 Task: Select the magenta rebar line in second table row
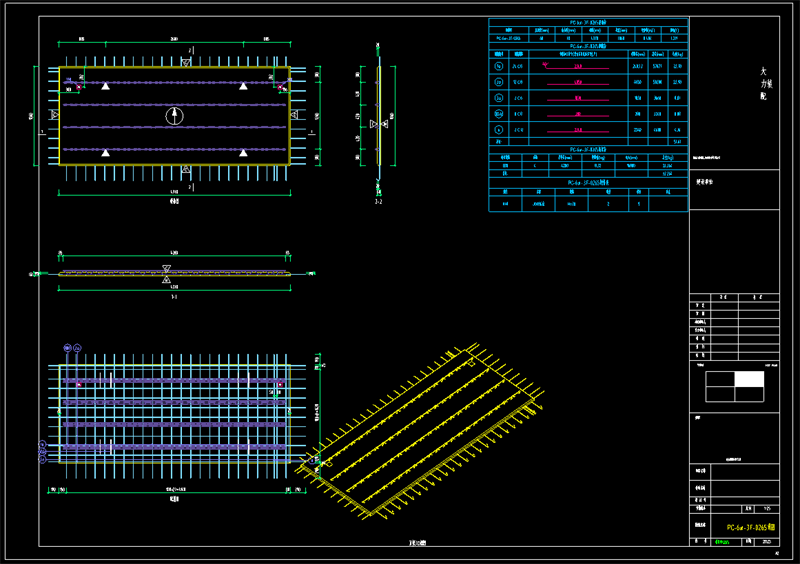[578, 83]
